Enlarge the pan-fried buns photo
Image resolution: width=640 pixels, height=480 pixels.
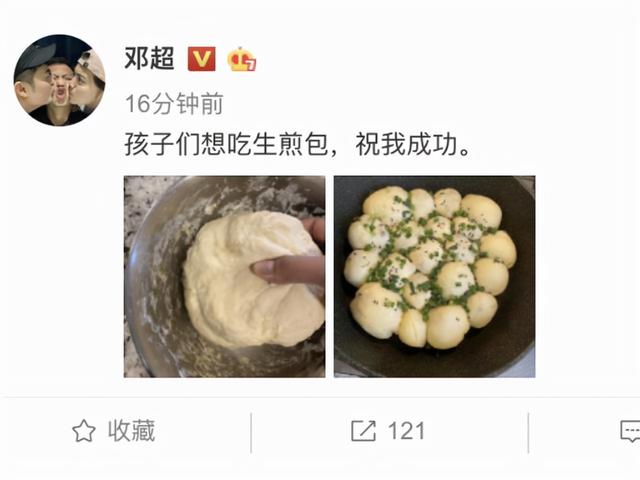(x=435, y=277)
